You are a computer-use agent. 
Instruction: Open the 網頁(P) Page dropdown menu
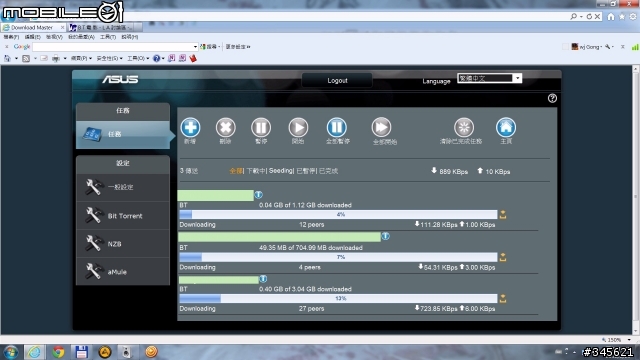tap(81, 58)
